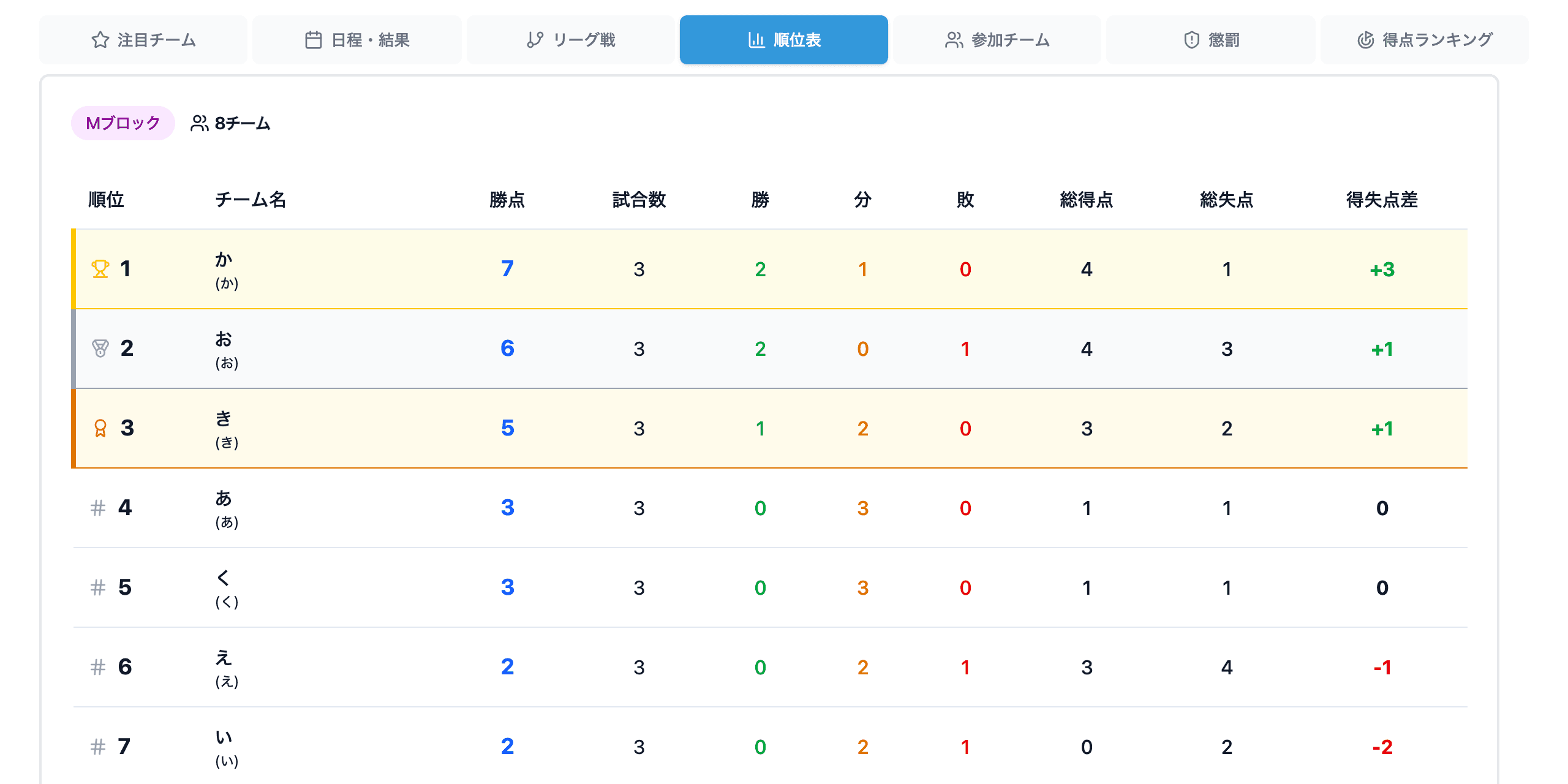Click the hash icon for rank 6
The width and height of the screenshot is (1568, 784).
point(98,667)
